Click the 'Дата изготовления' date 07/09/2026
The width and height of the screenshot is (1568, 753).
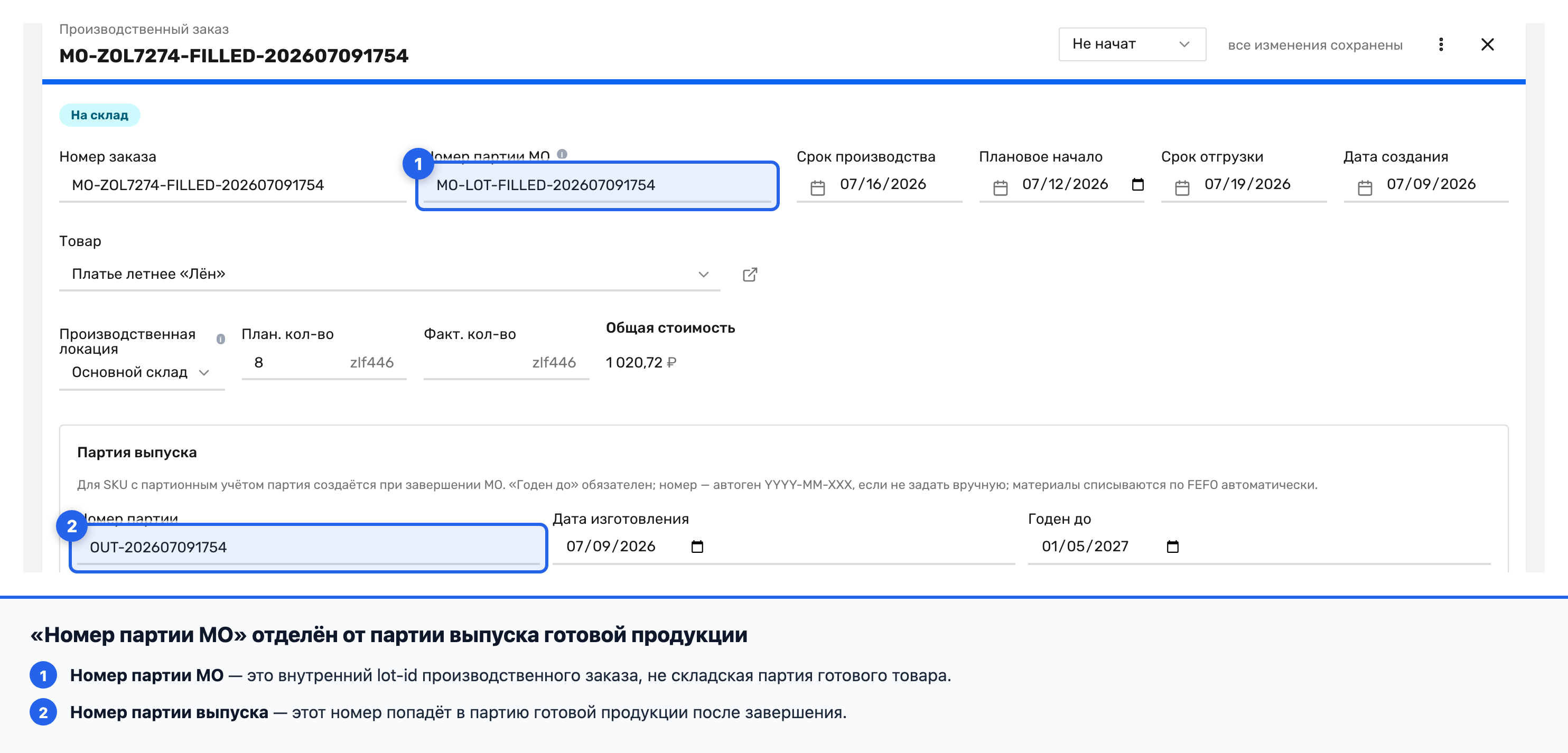(x=611, y=547)
